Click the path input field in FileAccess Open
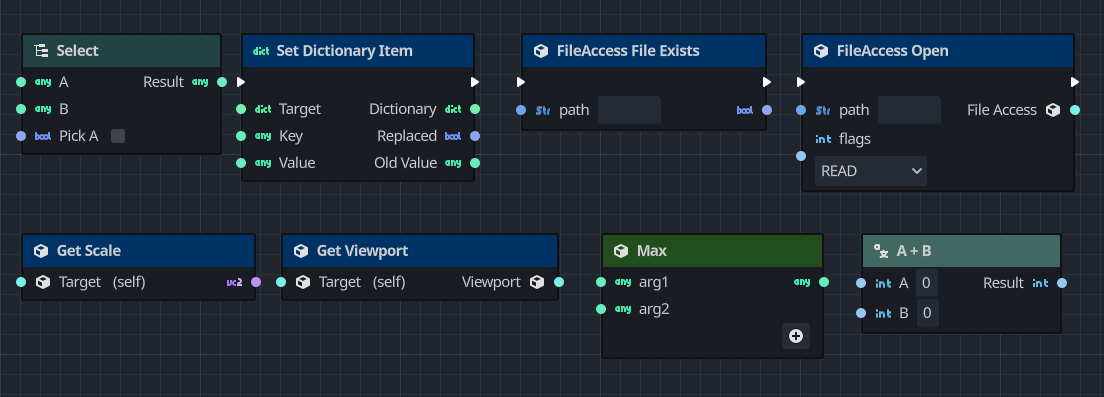1104x397 pixels. 910,110
